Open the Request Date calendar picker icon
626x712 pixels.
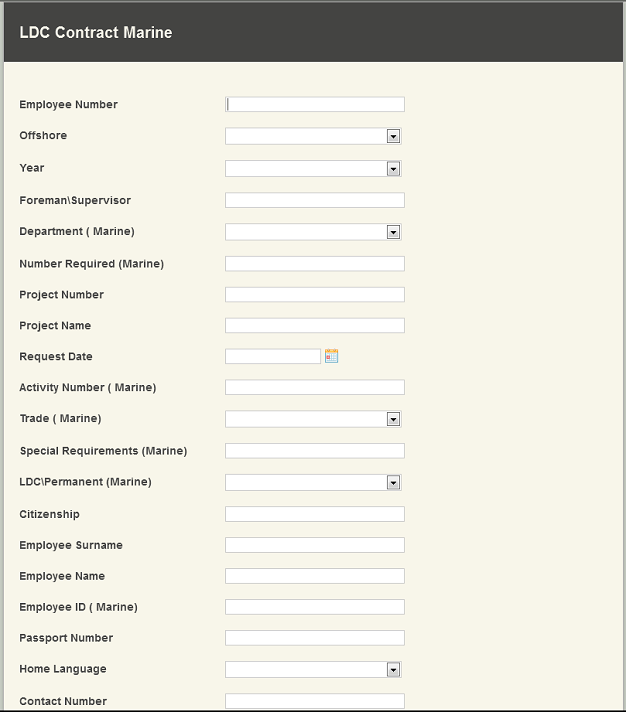click(x=331, y=356)
